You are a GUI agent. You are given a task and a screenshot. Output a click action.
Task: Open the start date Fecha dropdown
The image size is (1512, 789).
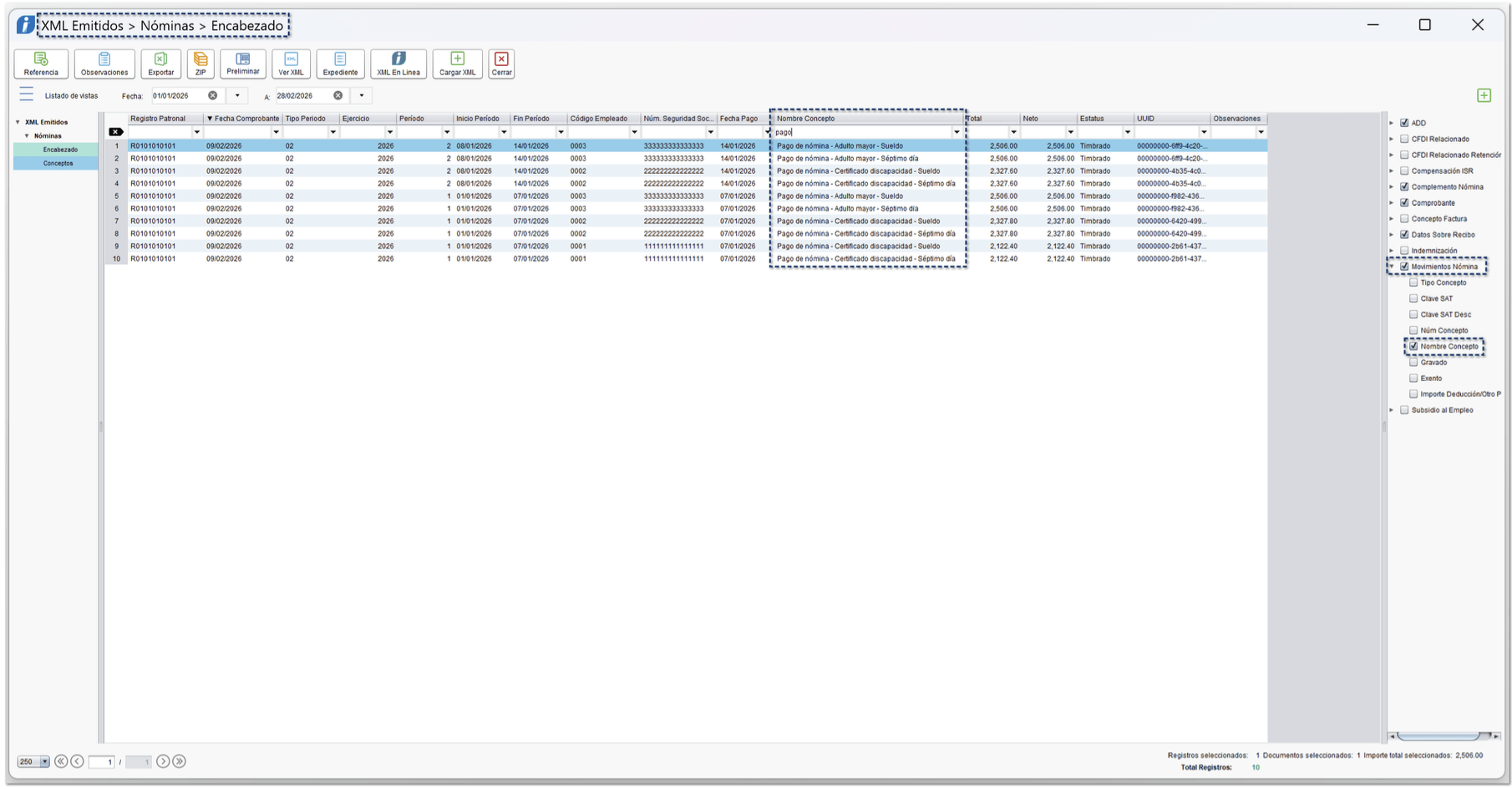tap(237, 95)
